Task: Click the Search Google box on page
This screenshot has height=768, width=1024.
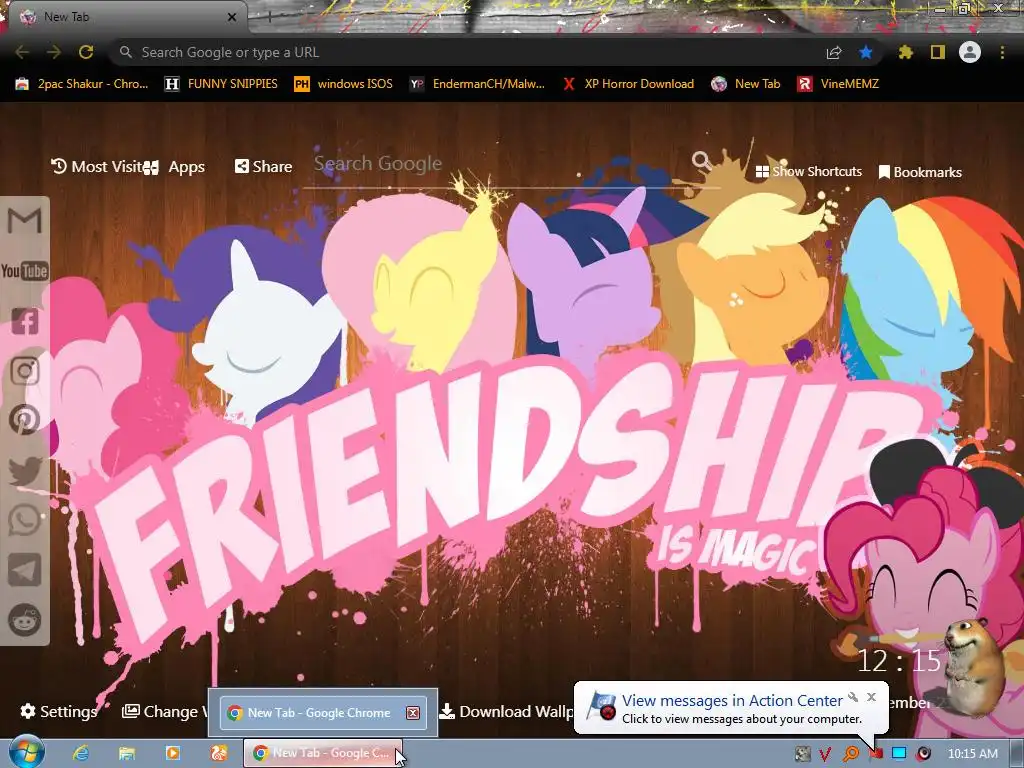Action: click(x=500, y=164)
